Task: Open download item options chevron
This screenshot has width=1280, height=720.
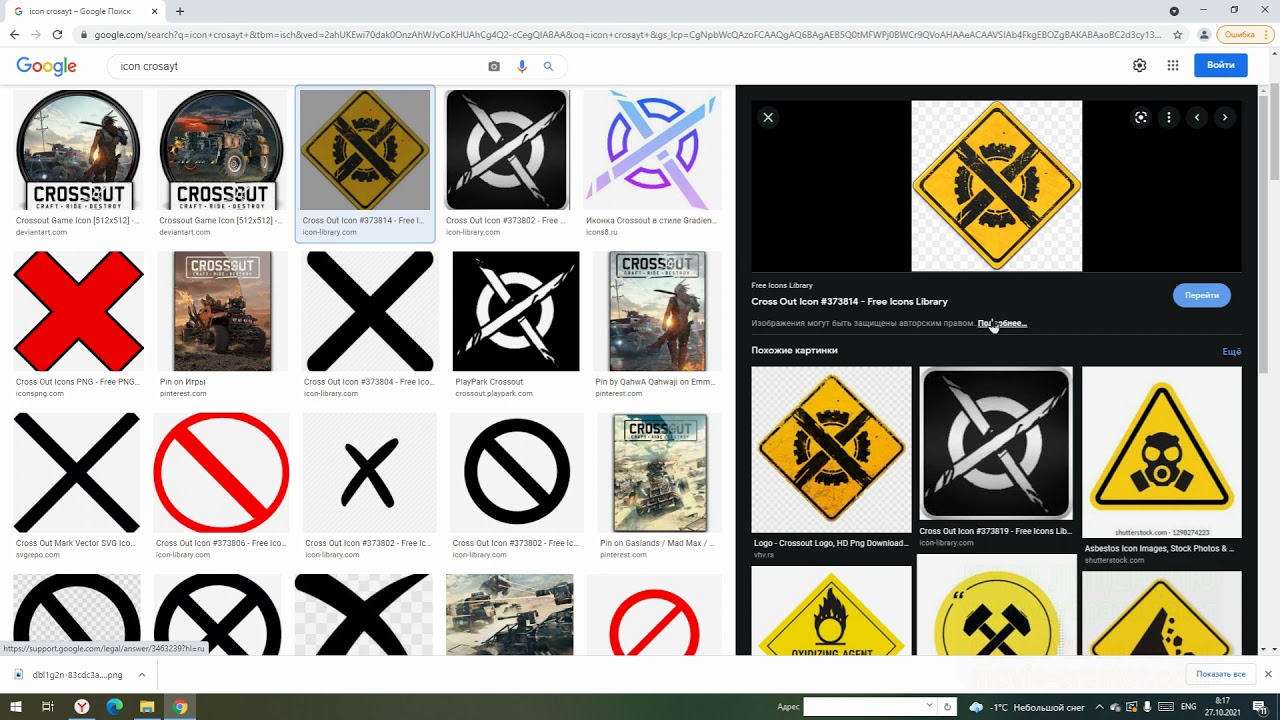Action: coord(142,674)
